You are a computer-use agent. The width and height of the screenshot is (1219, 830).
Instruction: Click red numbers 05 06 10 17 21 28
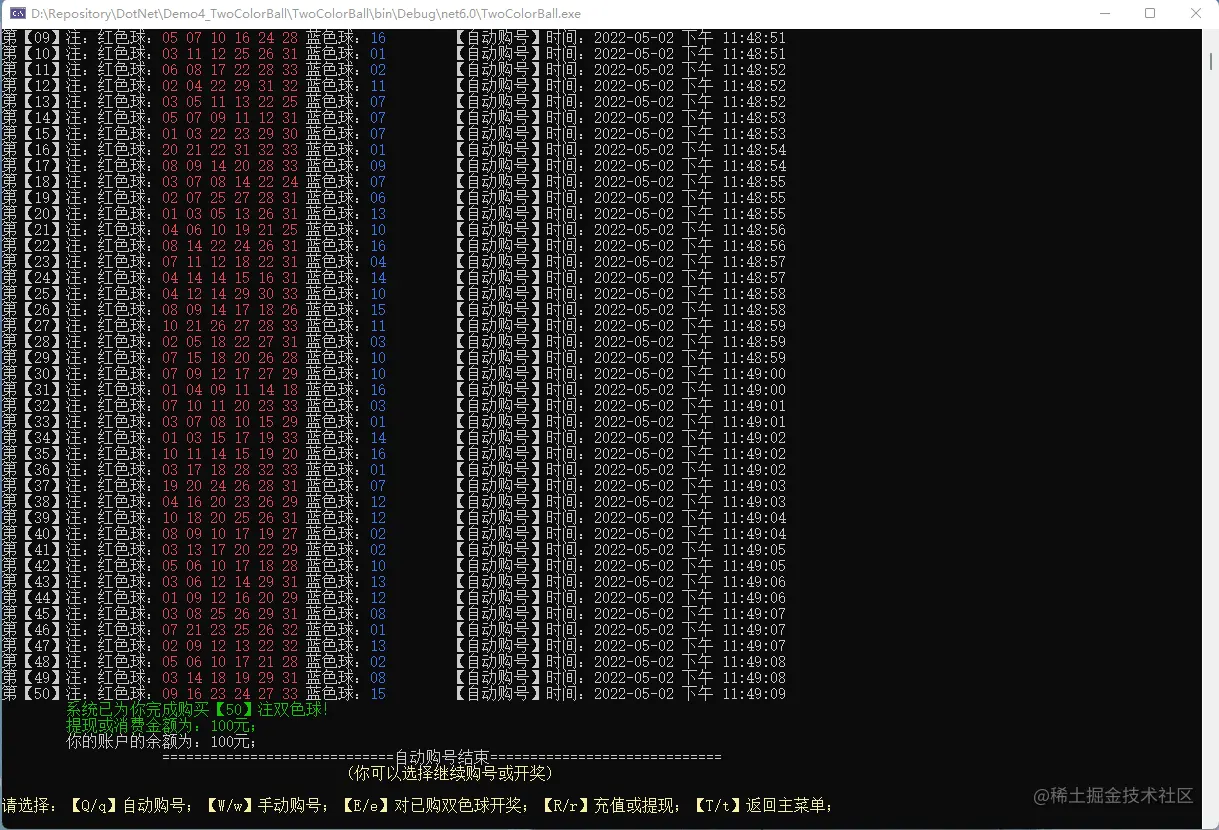point(230,662)
